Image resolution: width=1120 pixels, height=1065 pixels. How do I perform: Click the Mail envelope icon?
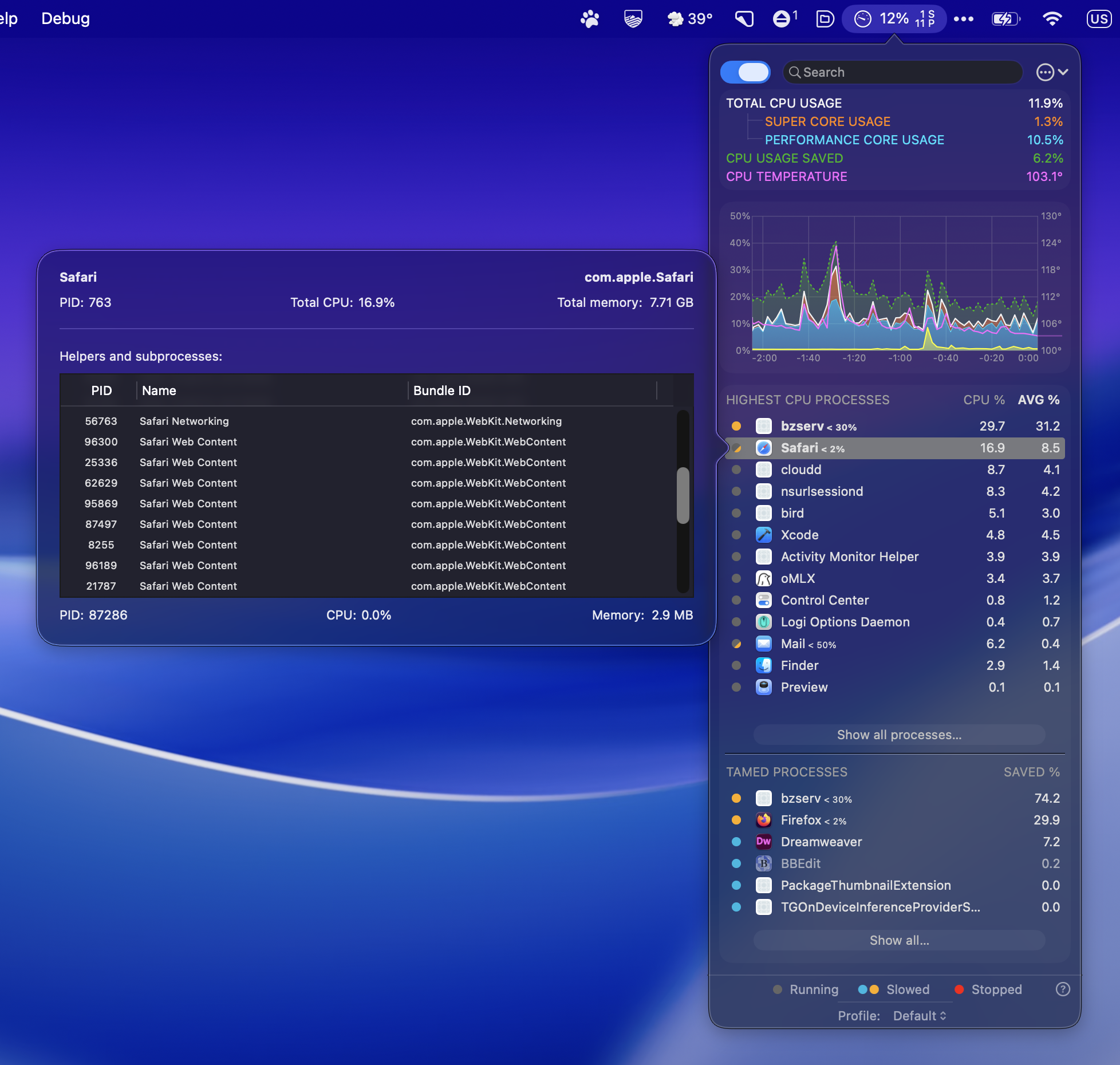[x=764, y=644]
